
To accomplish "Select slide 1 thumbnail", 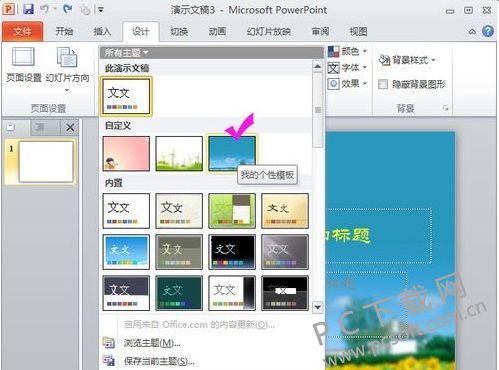I will click(46, 162).
